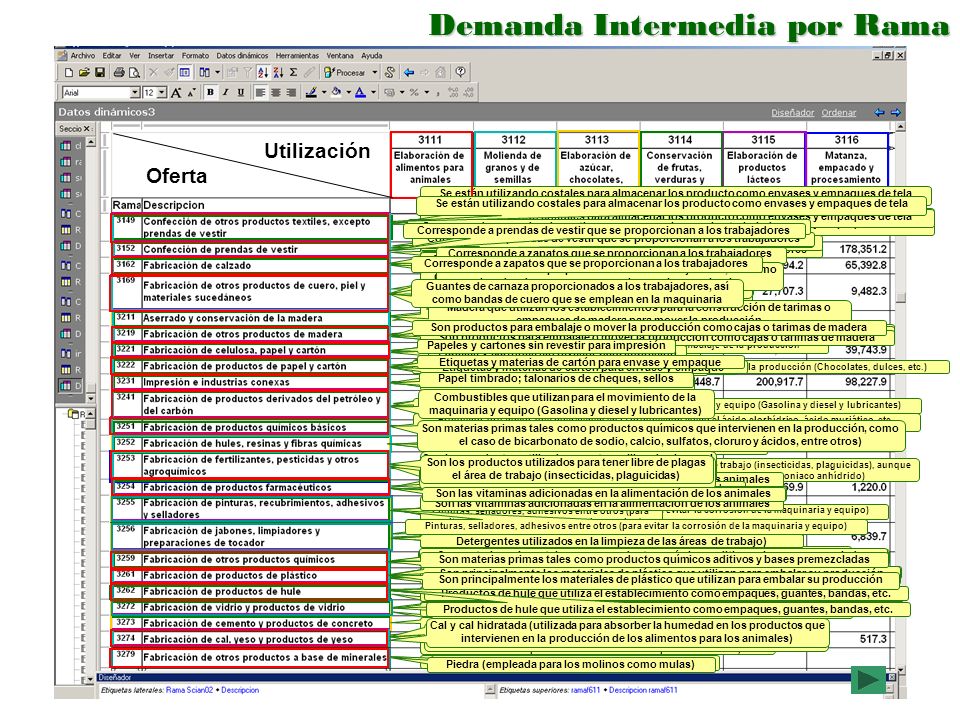Save using the floppy disk icon
The image size is (960, 720).
coord(100,72)
